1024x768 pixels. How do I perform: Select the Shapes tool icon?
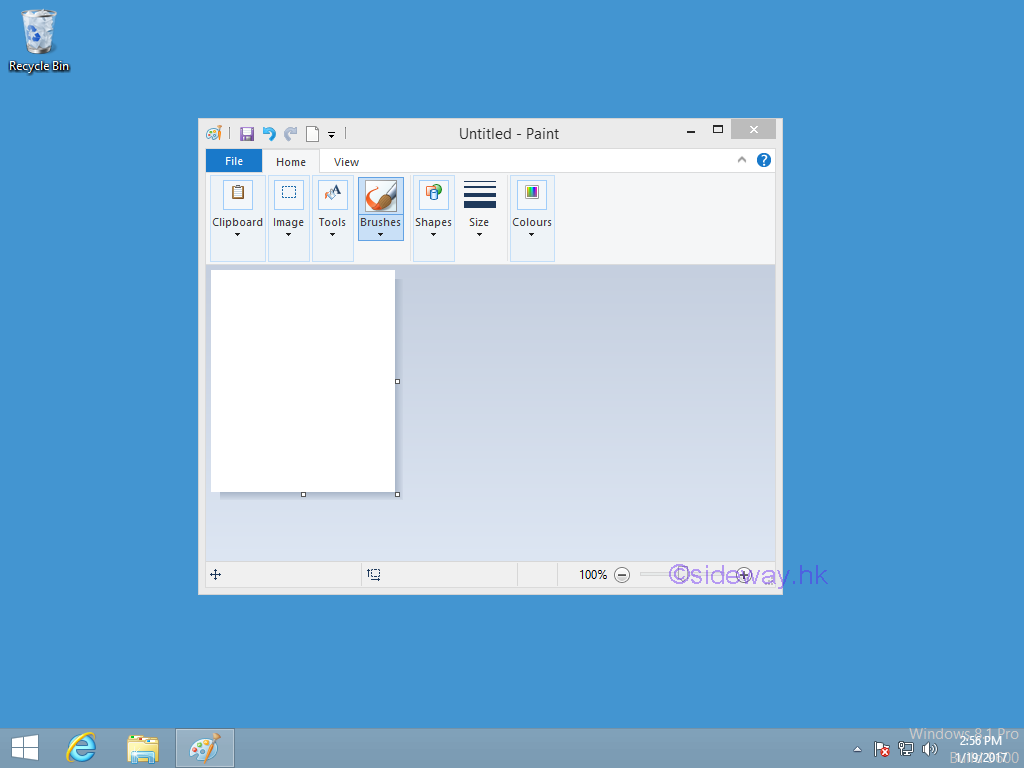[433, 207]
